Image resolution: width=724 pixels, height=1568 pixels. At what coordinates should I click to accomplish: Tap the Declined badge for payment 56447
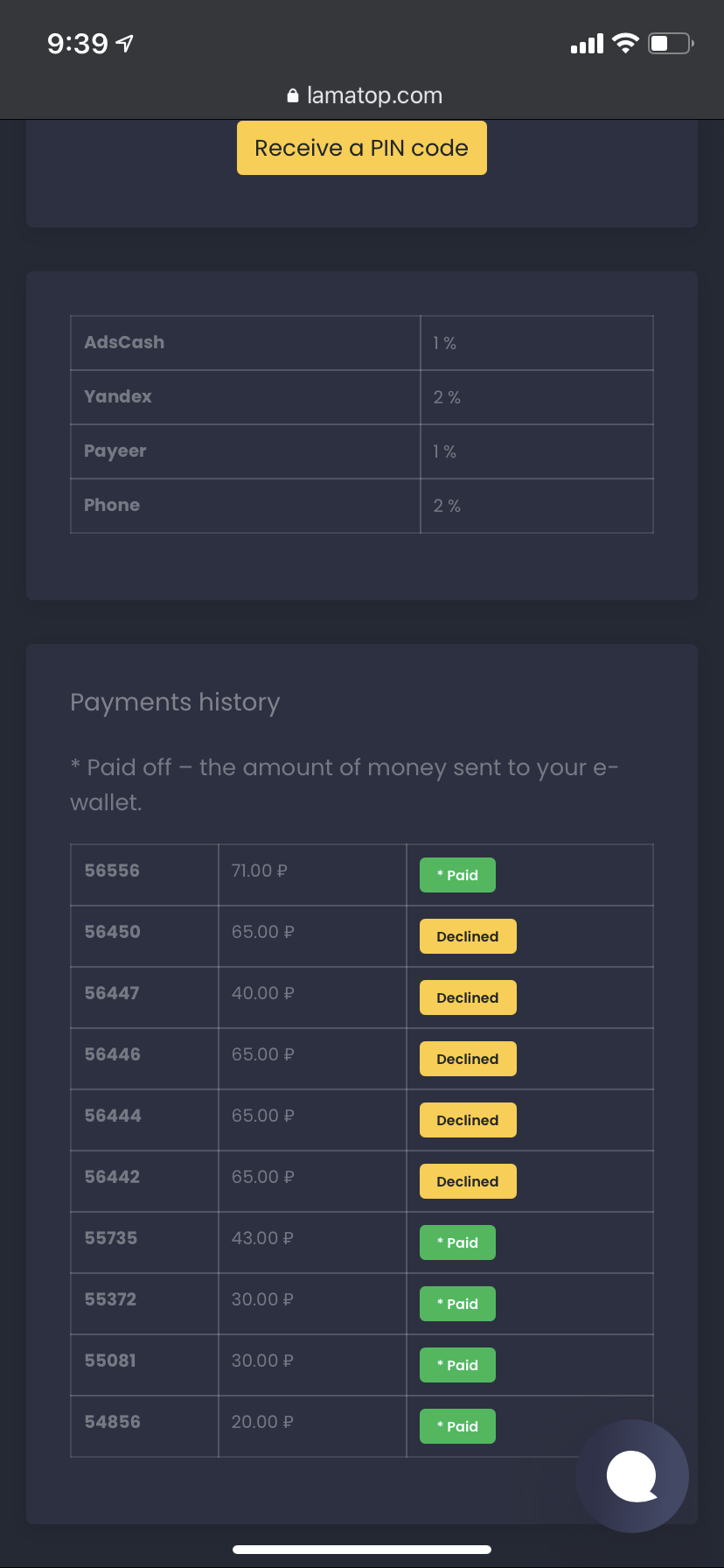(468, 997)
